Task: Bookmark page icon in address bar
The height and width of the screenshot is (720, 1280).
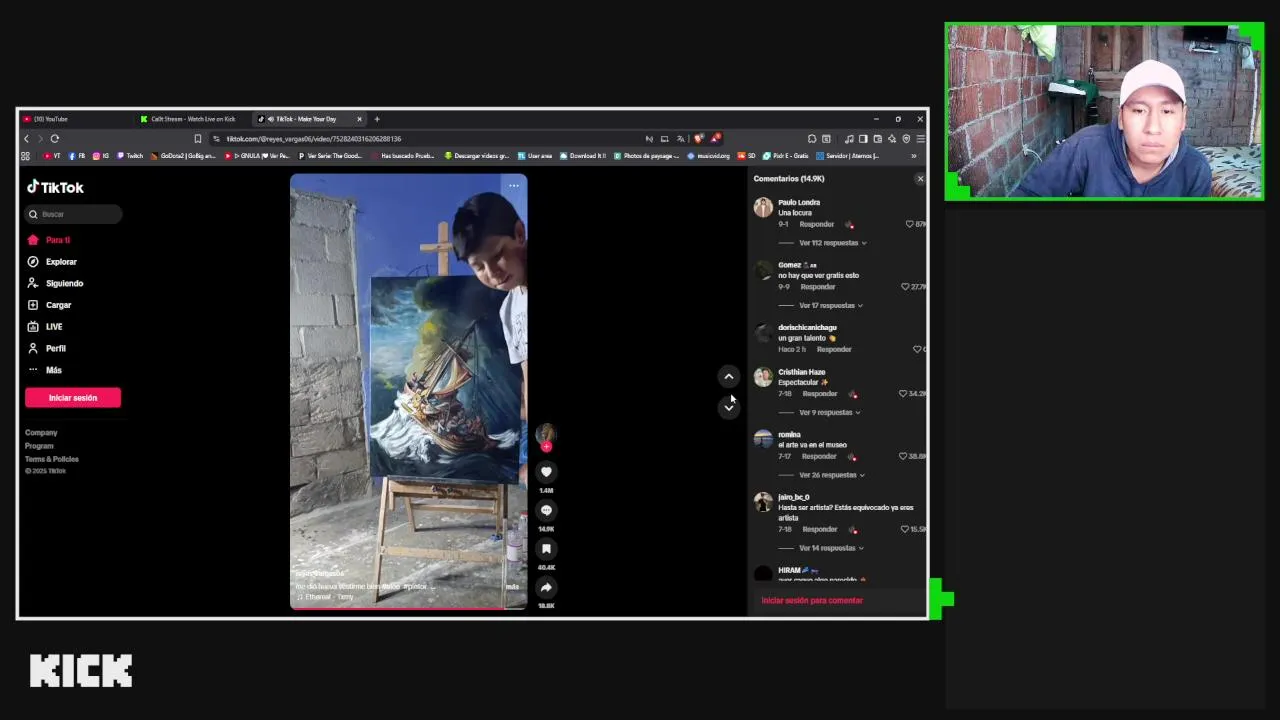Action: click(x=197, y=139)
